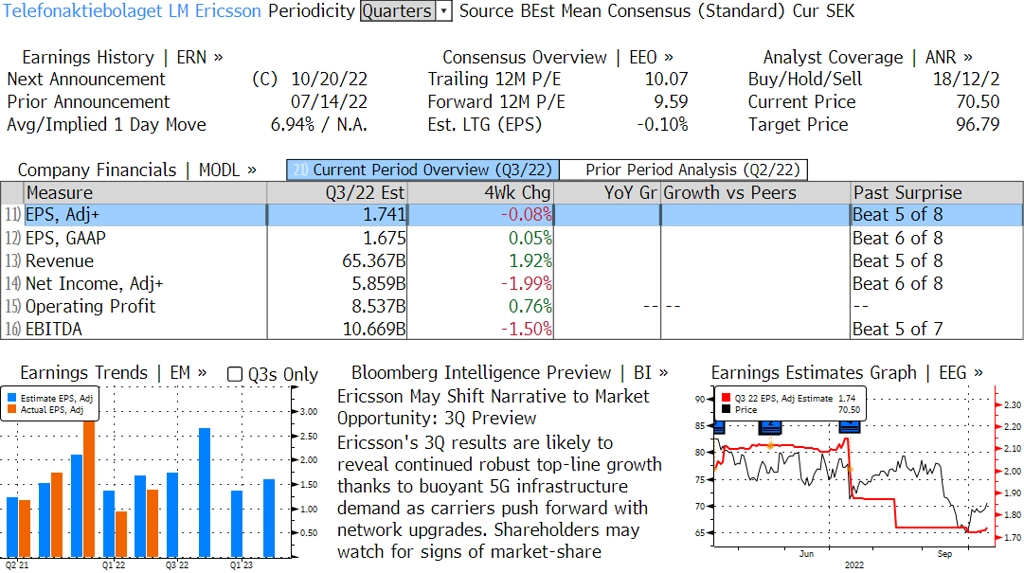Open Company Financials MODL link
The width and height of the screenshot is (1024, 573).
click(137, 170)
